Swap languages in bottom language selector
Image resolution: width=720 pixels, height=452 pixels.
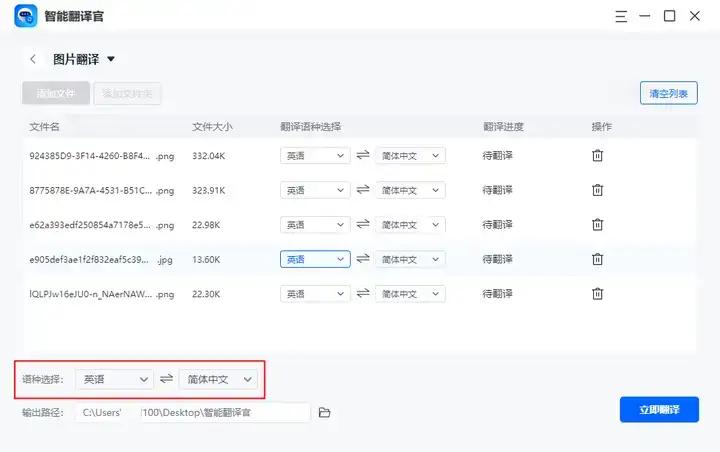(x=166, y=380)
